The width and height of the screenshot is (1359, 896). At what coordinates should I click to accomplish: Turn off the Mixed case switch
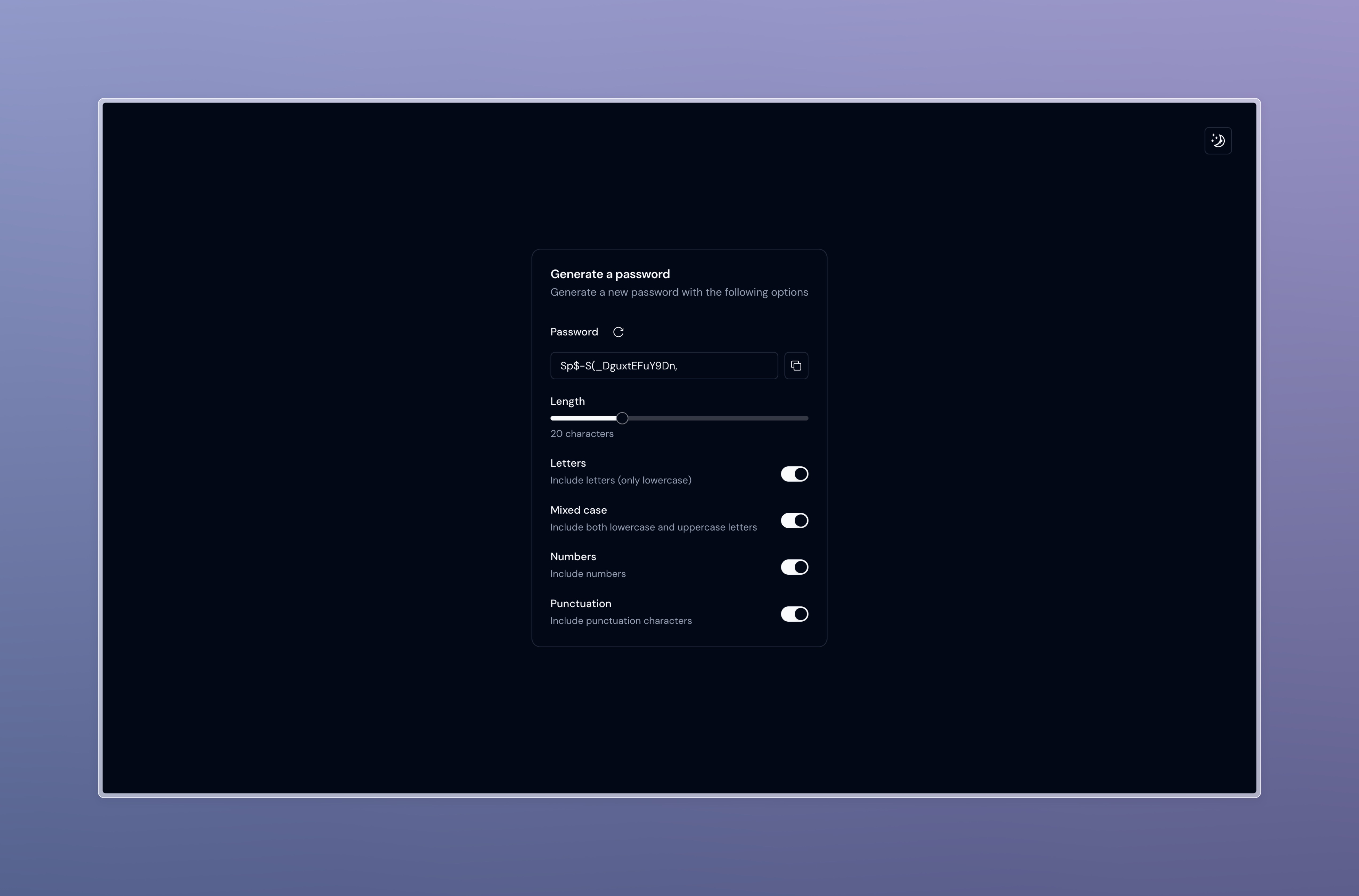[x=794, y=521]
